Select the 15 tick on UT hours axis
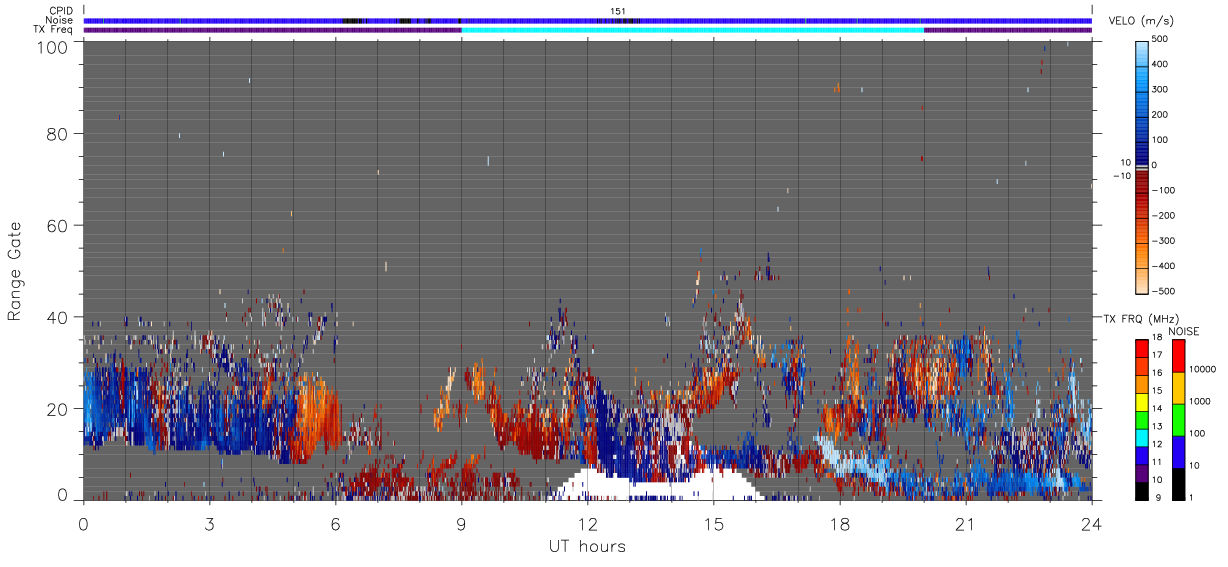The height and width of the screenshot is (567, 1228). pyautogui.click(x=713, y=523)
